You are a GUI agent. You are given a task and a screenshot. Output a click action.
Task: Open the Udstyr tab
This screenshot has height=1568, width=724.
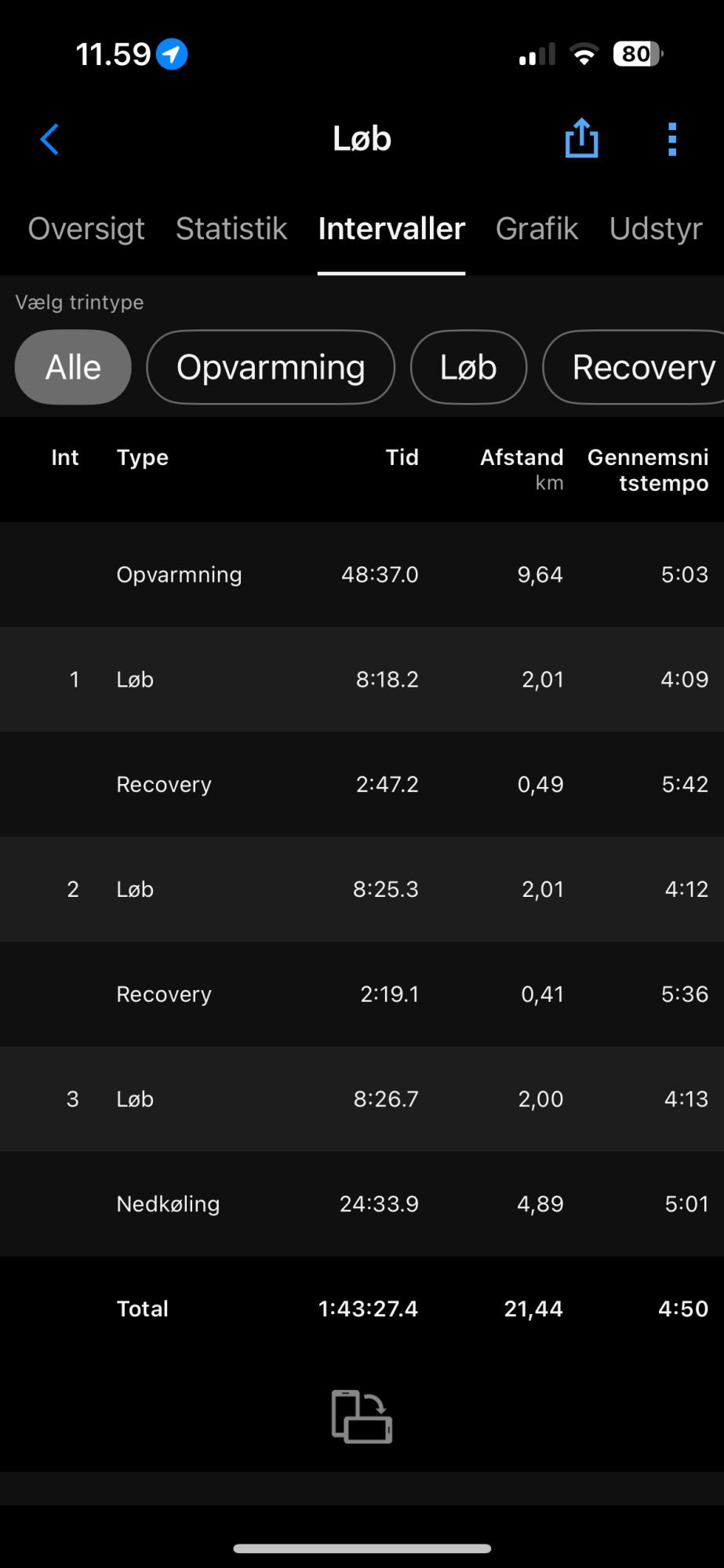[656, 229]
